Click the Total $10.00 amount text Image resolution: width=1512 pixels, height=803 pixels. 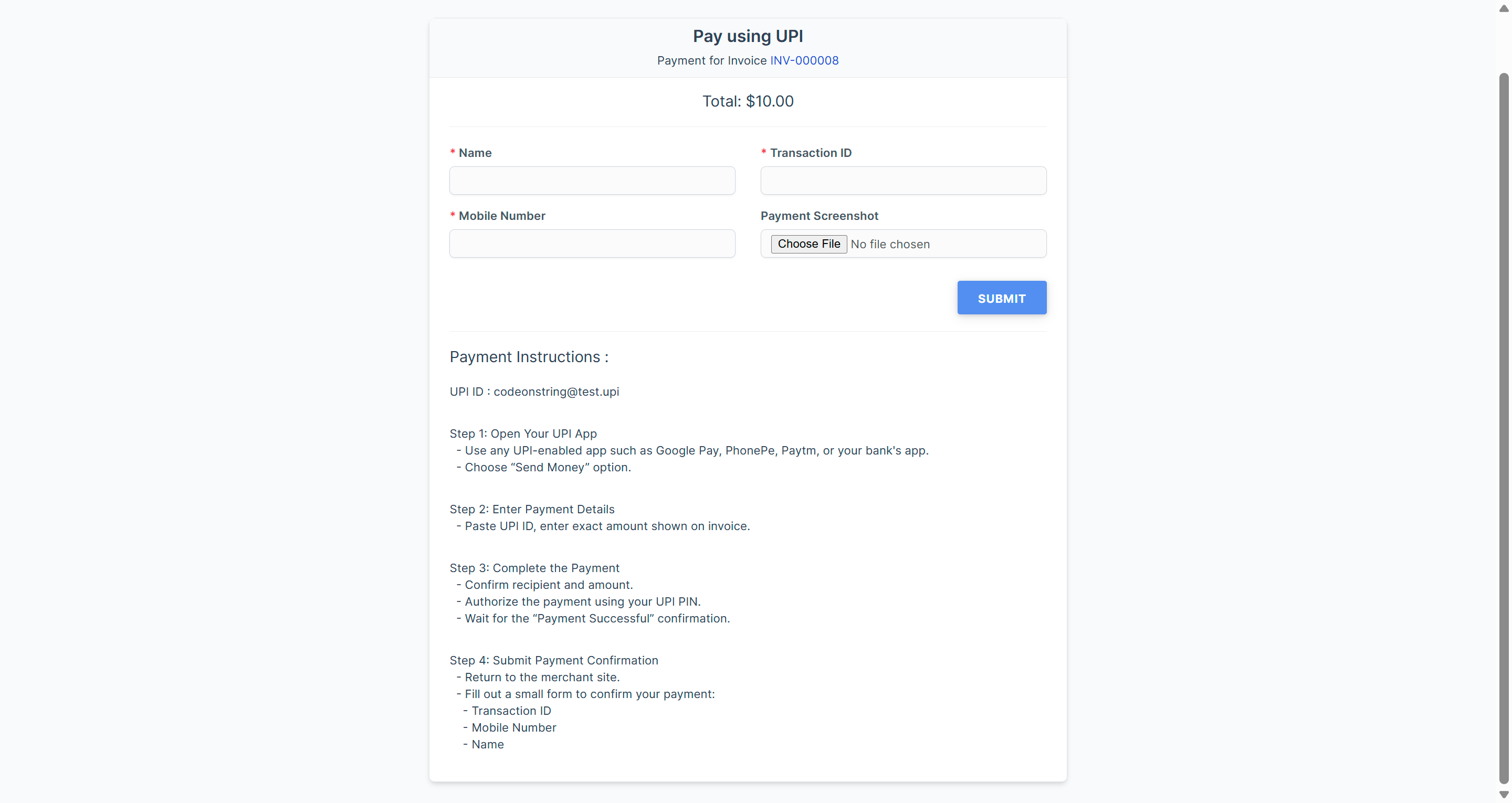tap(748, 101)
